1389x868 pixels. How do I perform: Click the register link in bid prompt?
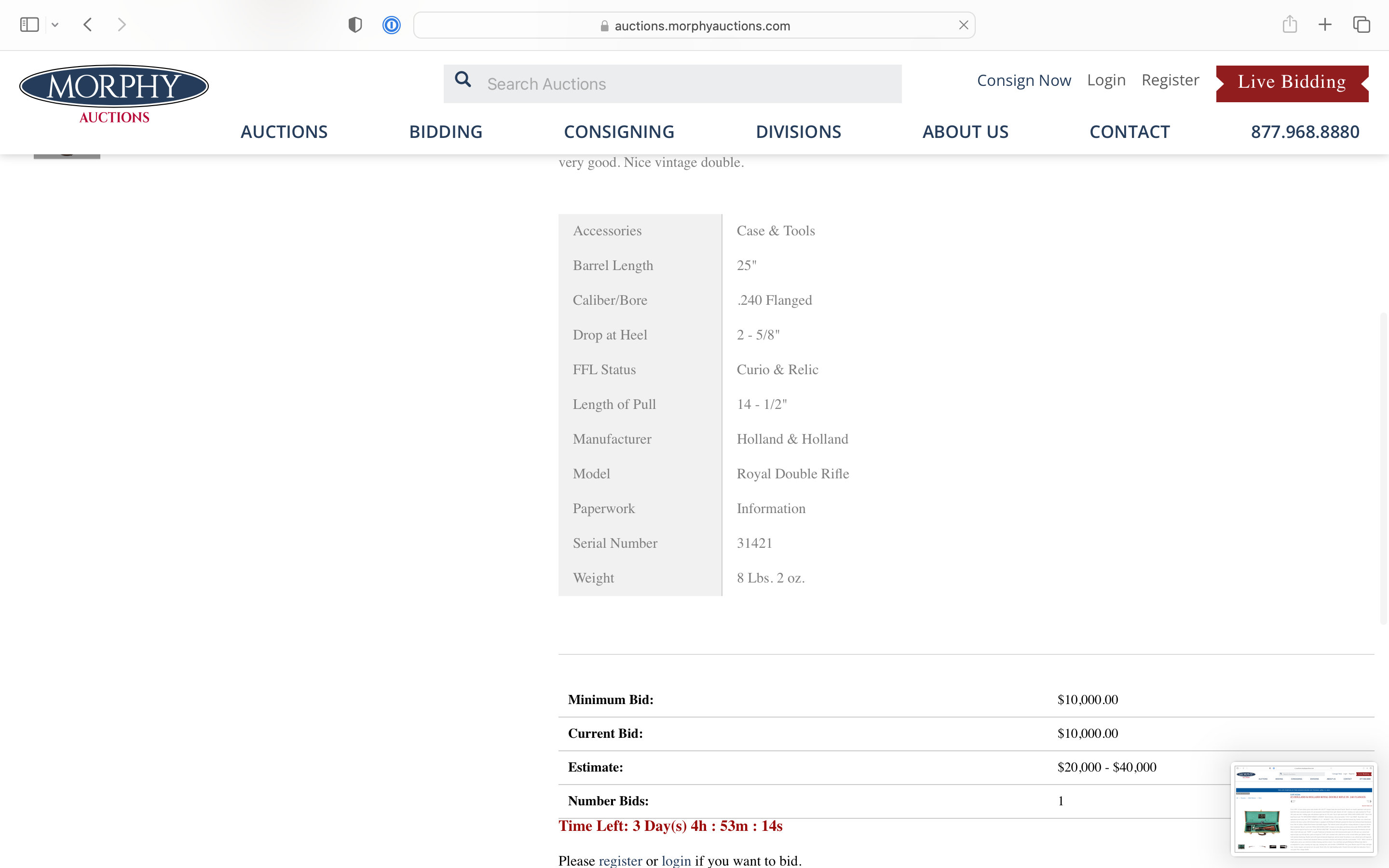(620, 861)
